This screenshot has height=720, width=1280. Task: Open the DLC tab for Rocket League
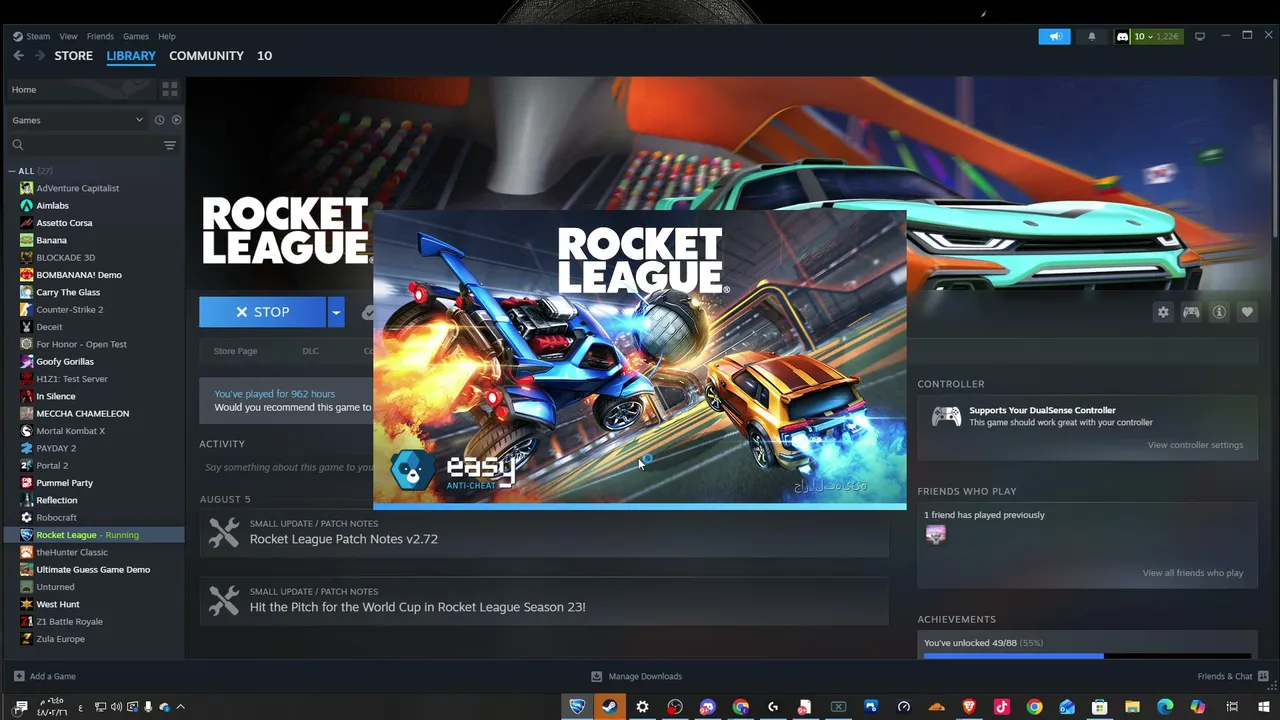310,351
